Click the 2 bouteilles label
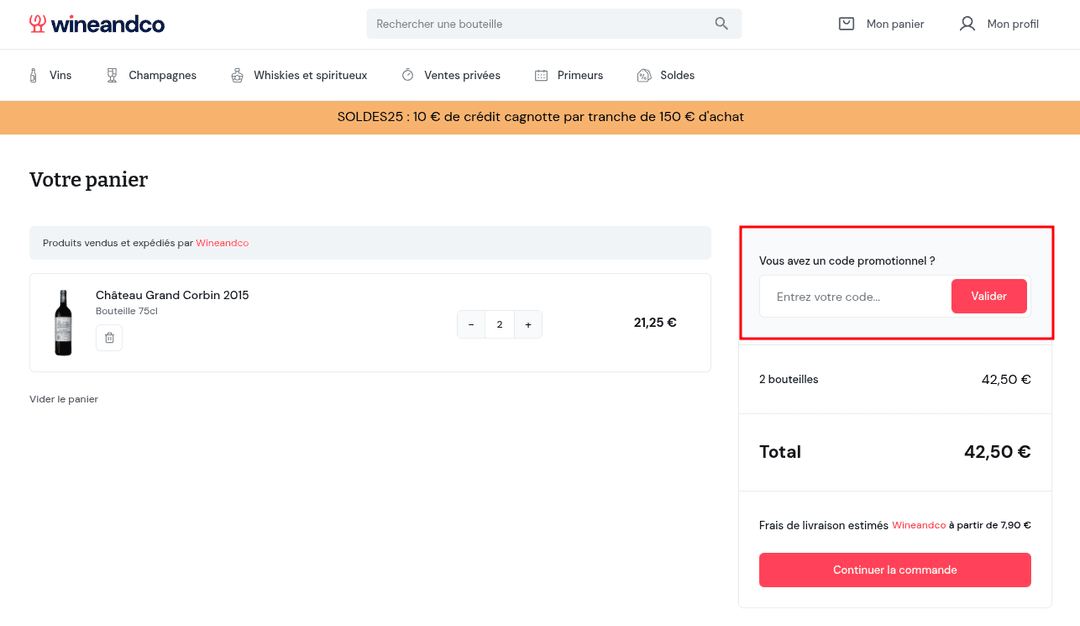1080x626 pixels. click(789, 379)
